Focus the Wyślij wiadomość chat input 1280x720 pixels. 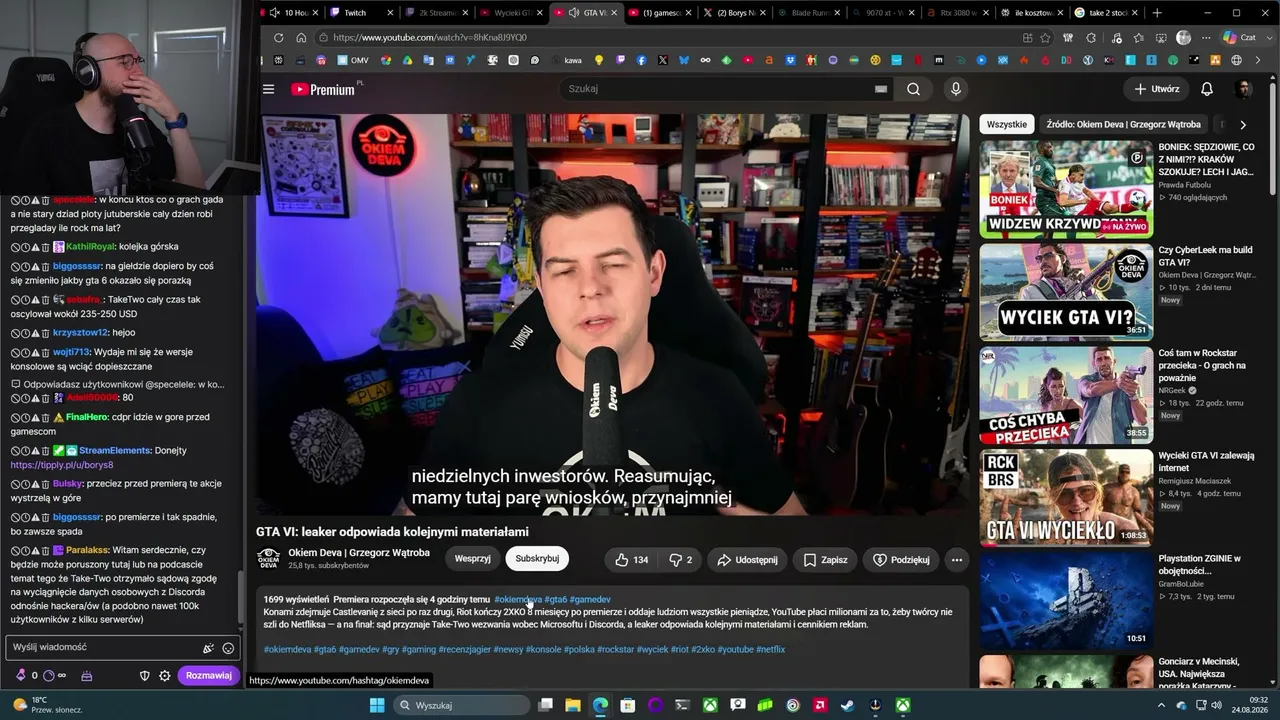[x=122, y=647]
